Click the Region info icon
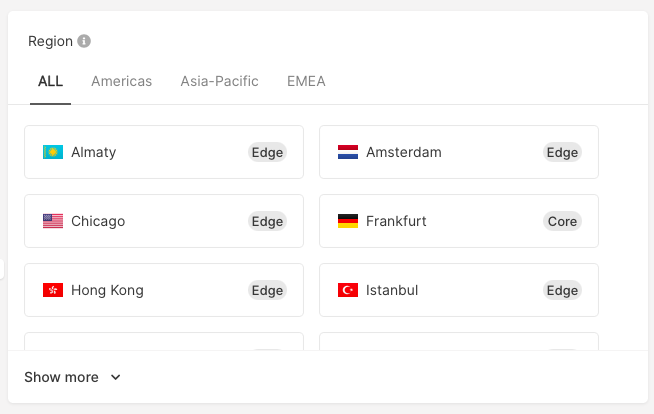Viewport: 654px width, 414px height. pos(84,41)
